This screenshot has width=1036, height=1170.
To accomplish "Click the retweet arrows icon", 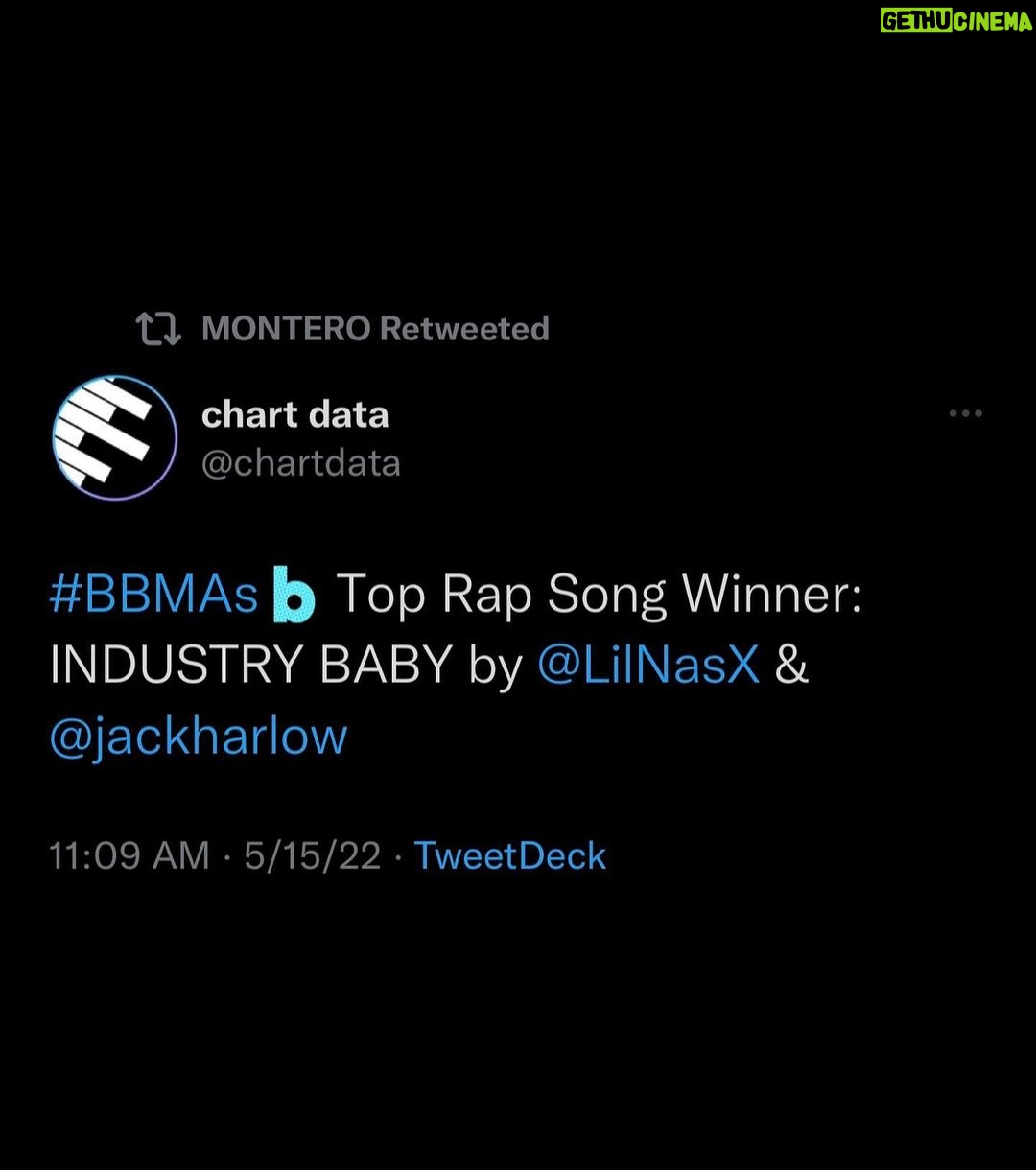I will coord(158,329).
